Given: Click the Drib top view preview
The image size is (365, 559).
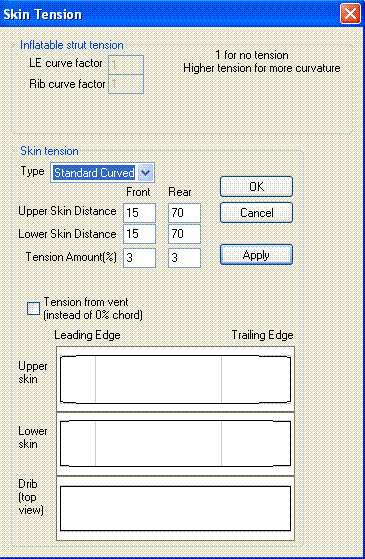Looking at the screenshot, I should [x=175, y=508].
